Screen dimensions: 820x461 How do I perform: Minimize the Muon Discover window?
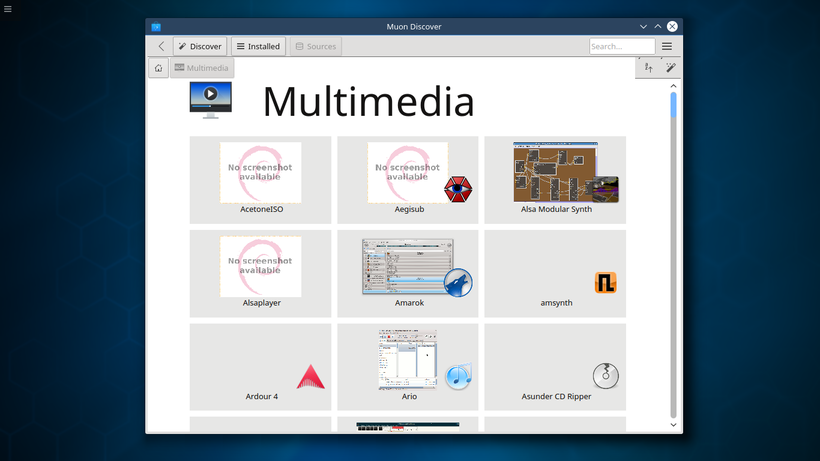point(643,27)
